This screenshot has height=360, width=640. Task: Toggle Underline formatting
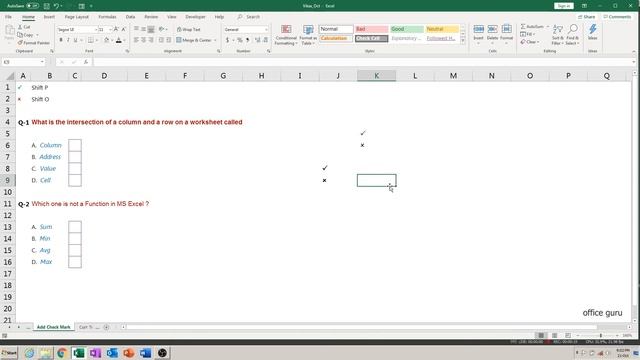pos(75,40)
